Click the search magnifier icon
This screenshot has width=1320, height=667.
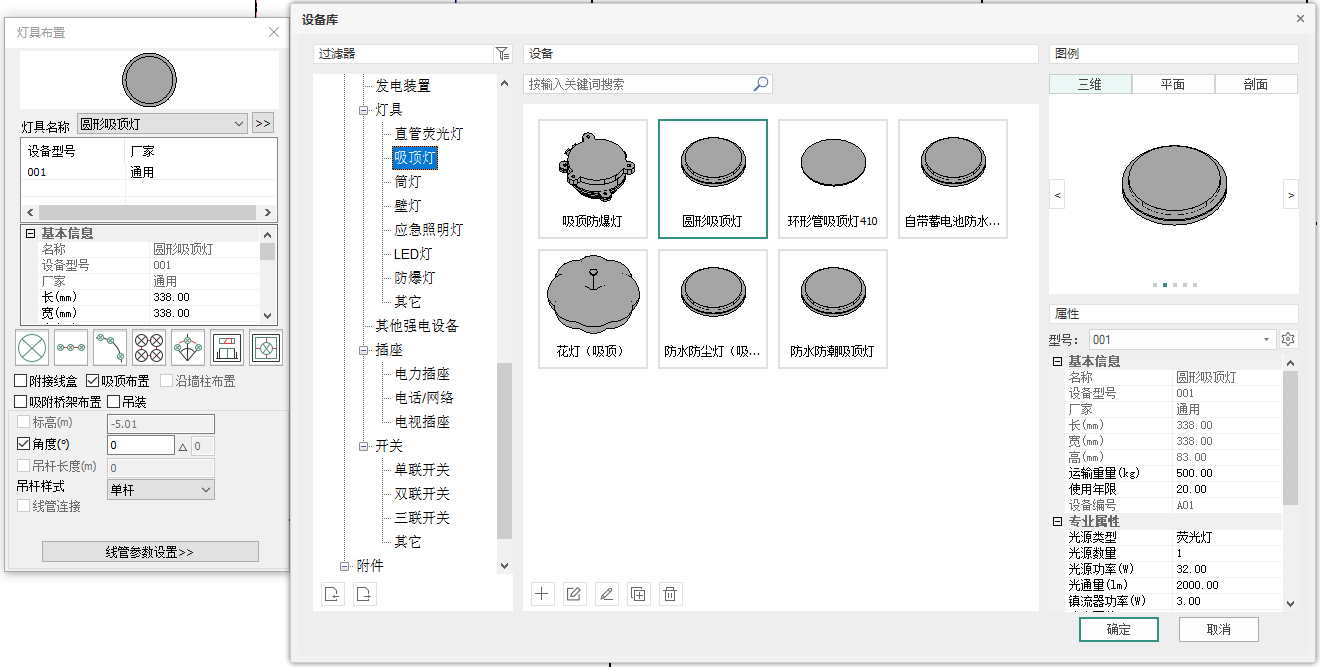761,85
